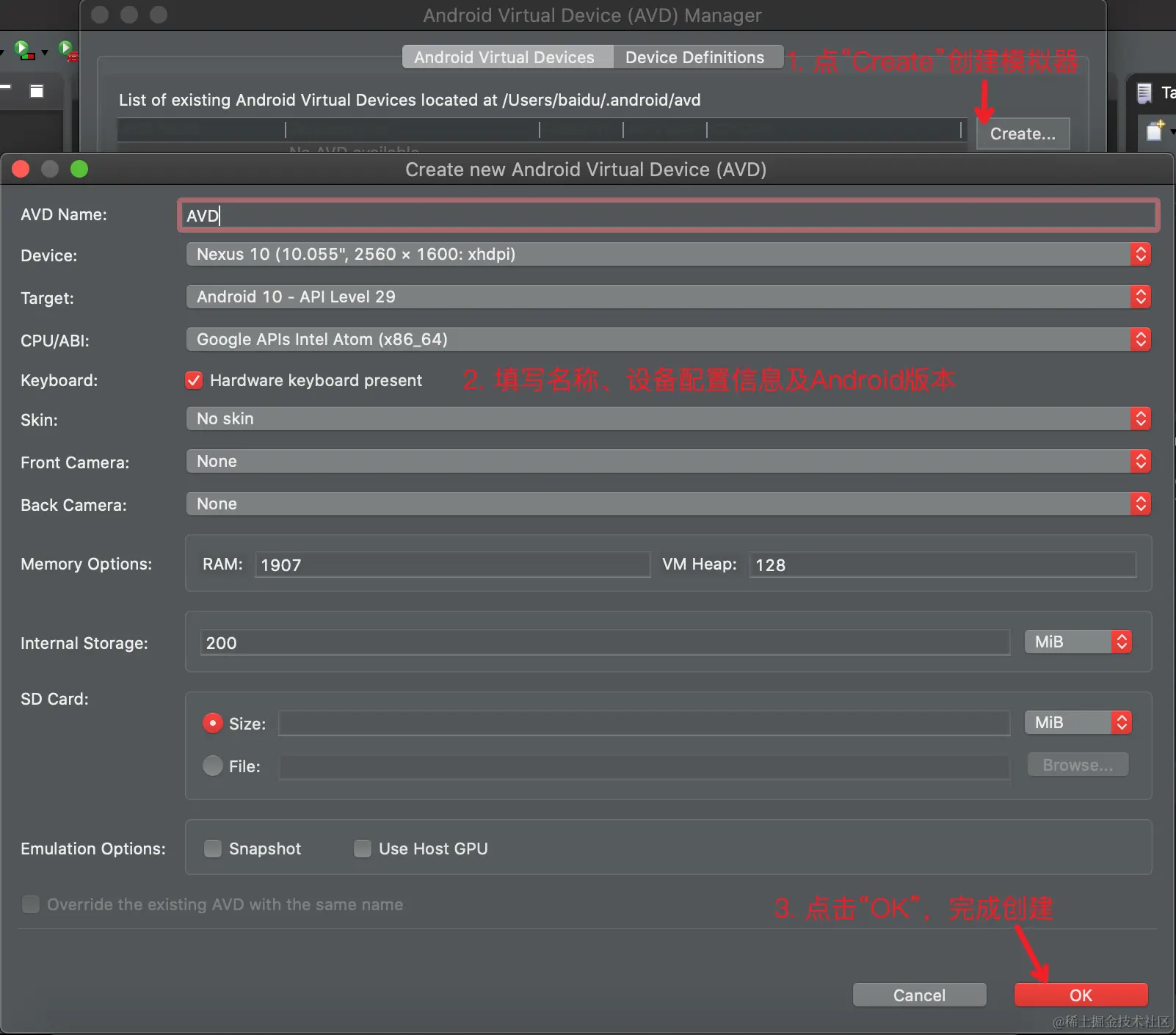Open the Skin dropdown showing No skin
1176x1035 pixels.
pyautogui.click(x=668, y=419)
